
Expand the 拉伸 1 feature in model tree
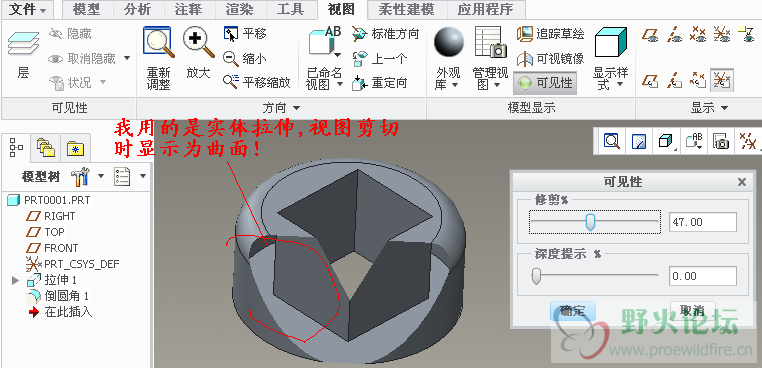(15, 280)
